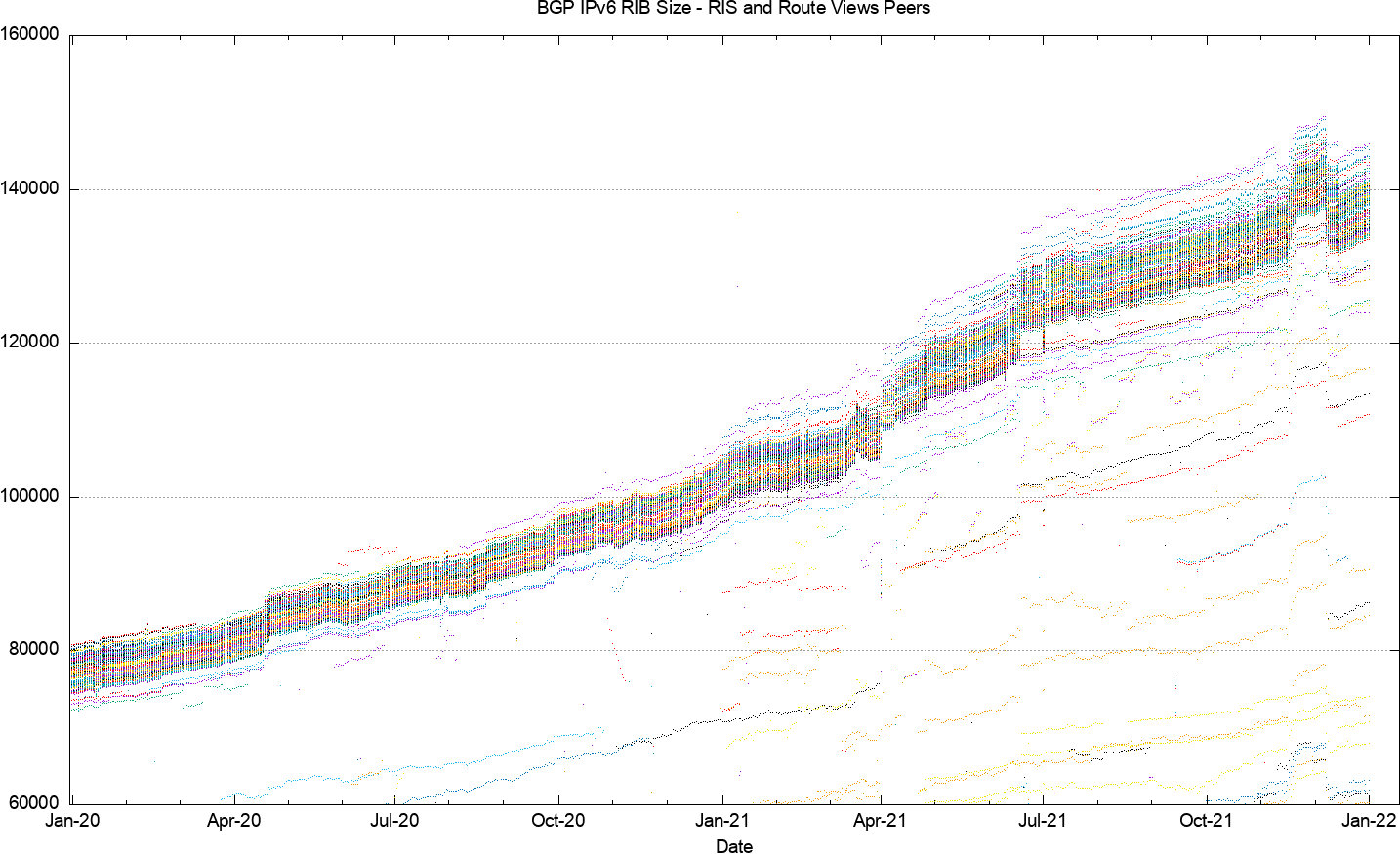Select the Jul-20 date label
1400x854 pixels.
395,821
